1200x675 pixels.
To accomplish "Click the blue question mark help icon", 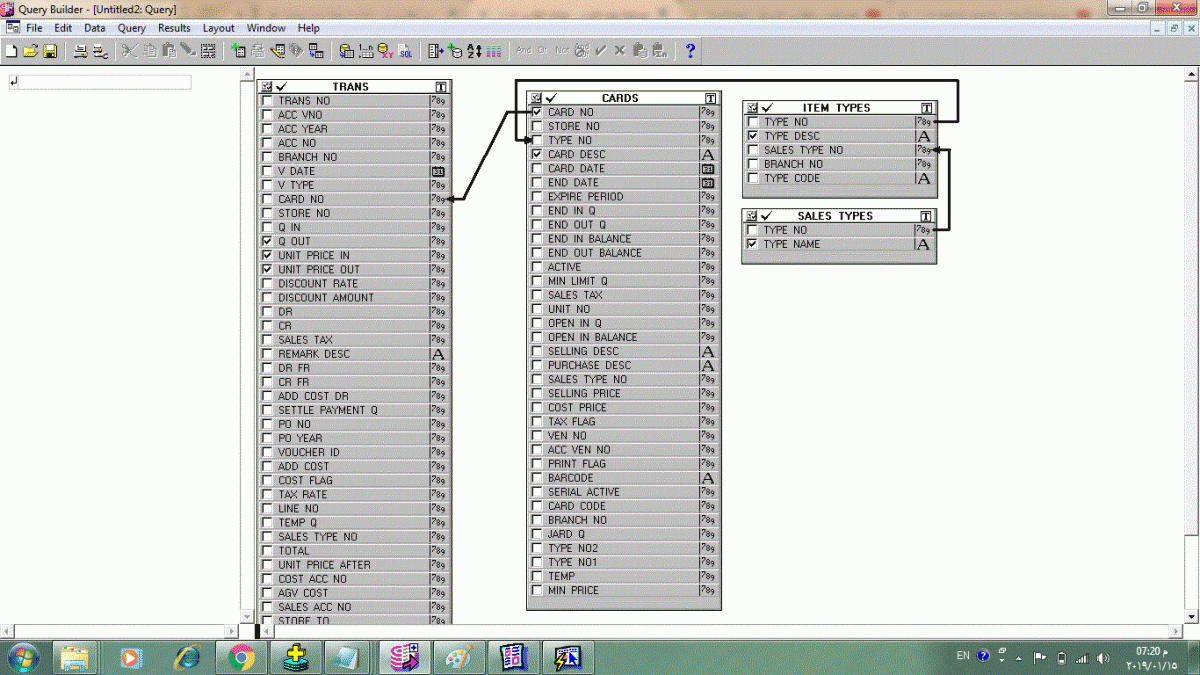I will coord(690,51).
